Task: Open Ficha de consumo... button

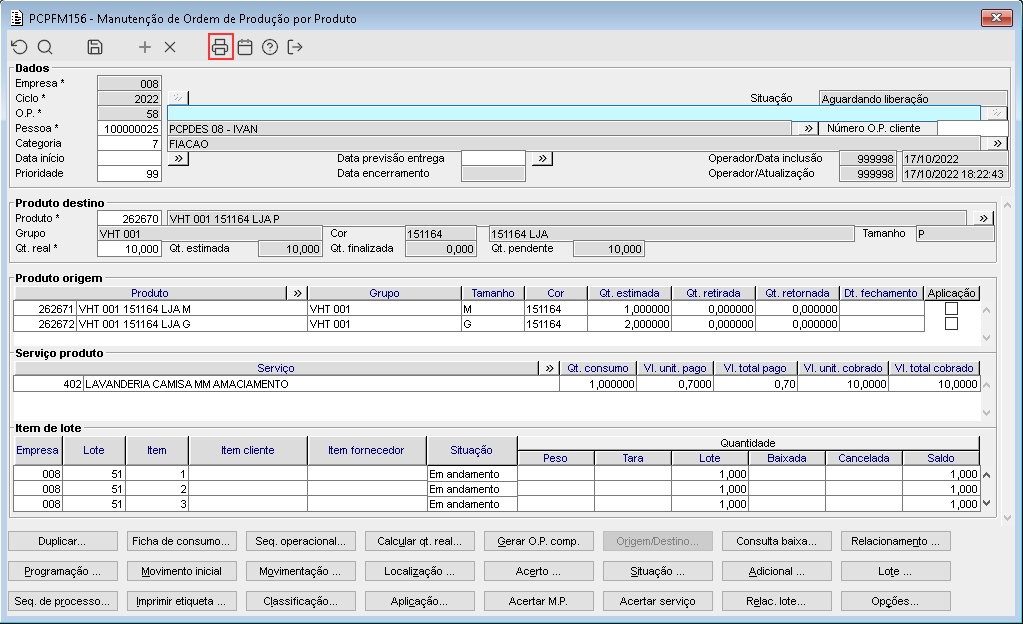Action: click(x=182, y=541)
